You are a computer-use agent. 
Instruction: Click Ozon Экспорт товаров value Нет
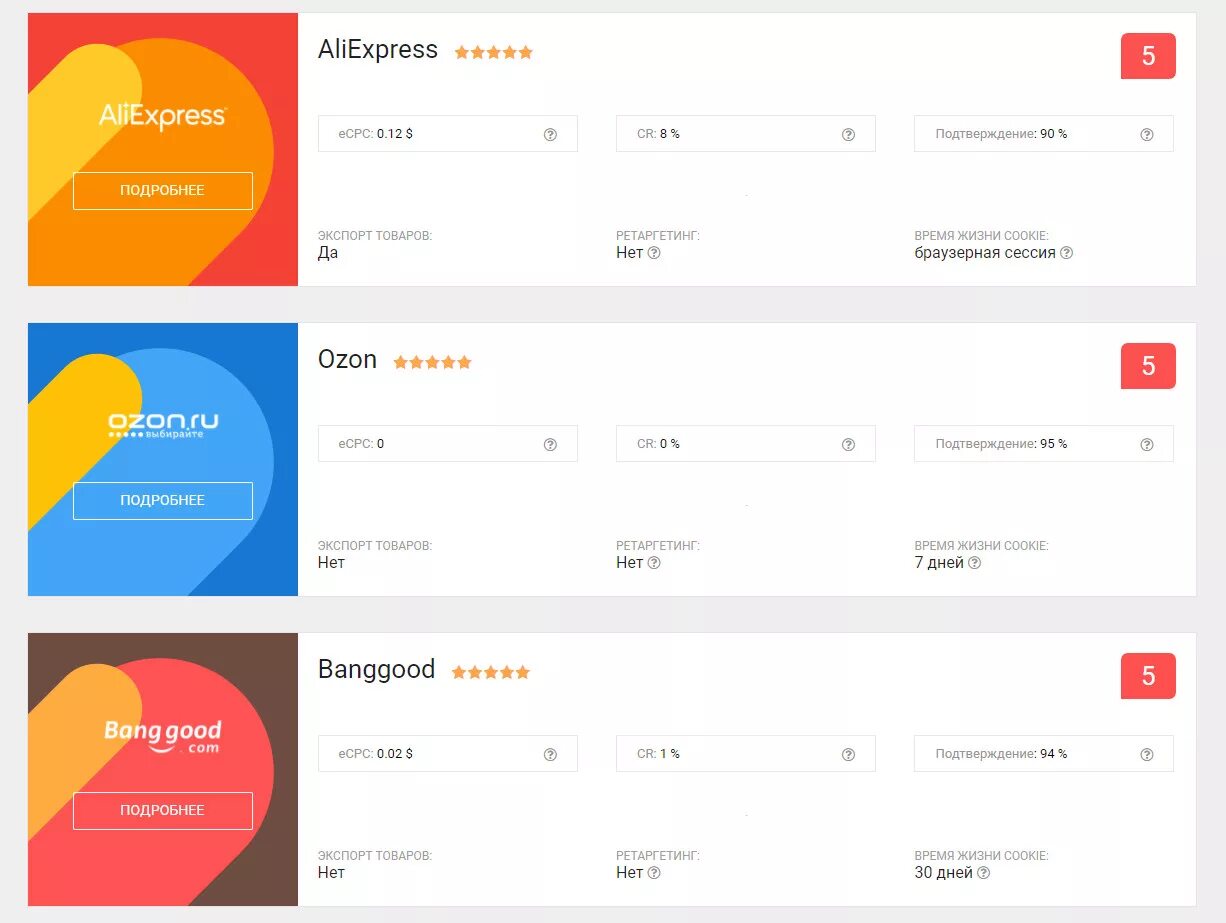tap(331, 563)
